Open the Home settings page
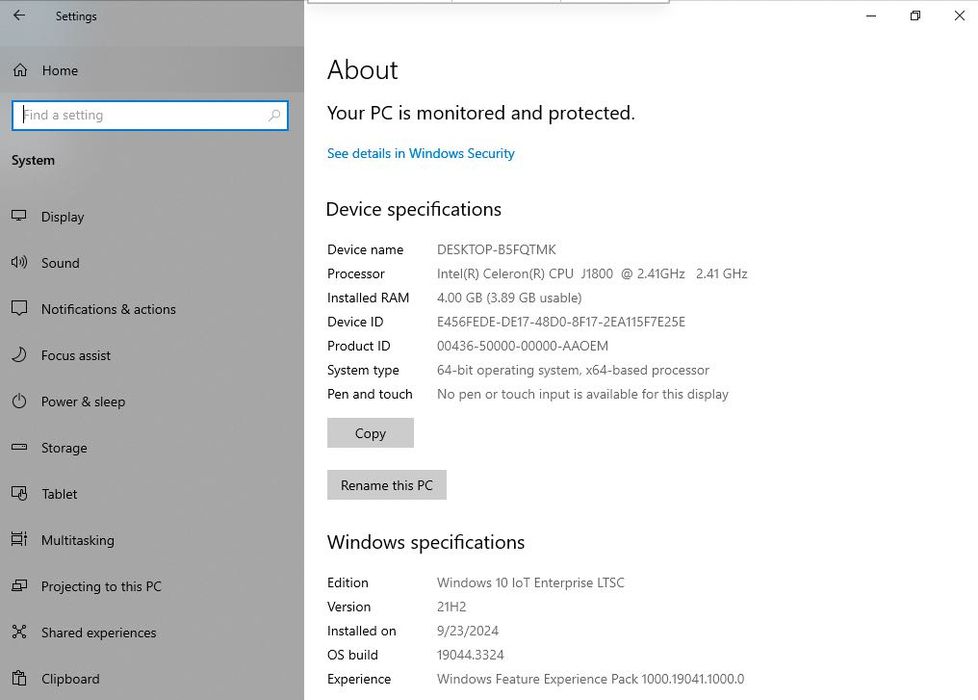 (x=152, y=70)
